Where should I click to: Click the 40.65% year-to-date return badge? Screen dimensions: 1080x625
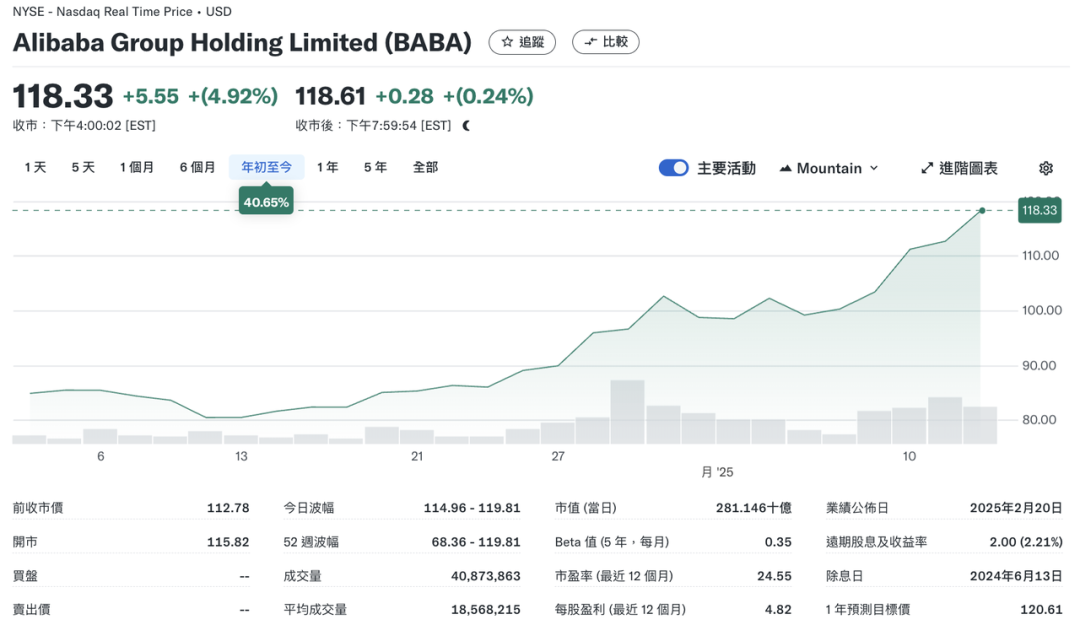click(x=266, y=202)
